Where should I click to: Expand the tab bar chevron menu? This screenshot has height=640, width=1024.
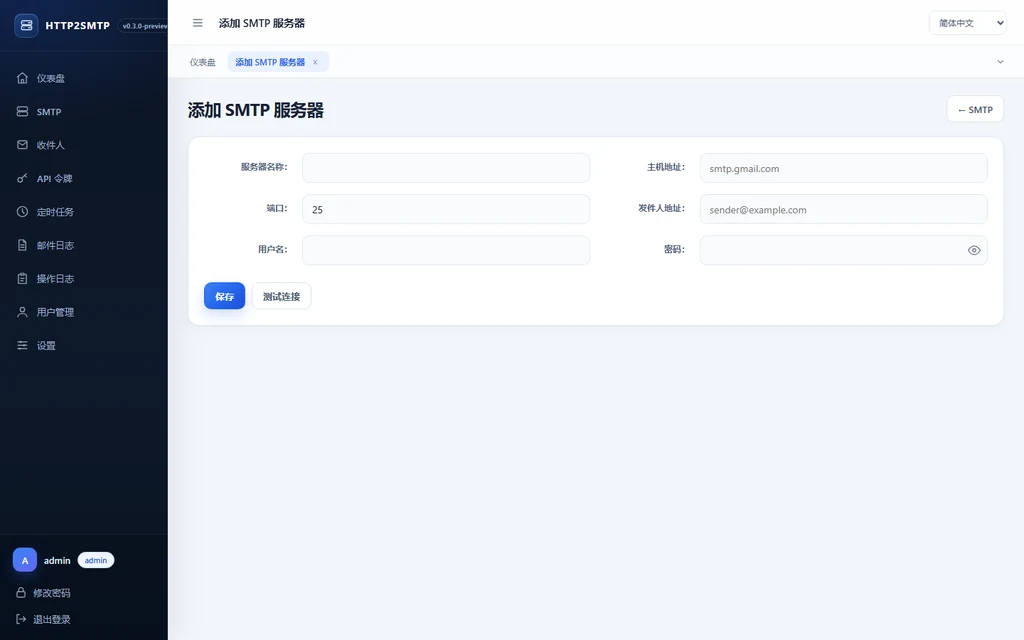pyautogui.click(x=1000, y=62)
